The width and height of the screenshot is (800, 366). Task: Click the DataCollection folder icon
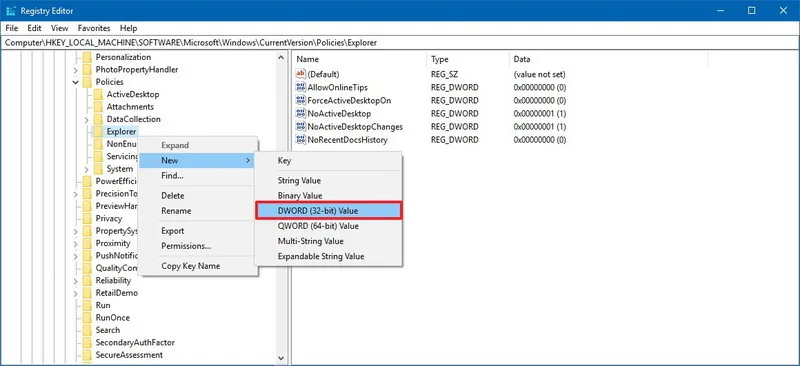[98, 119]
